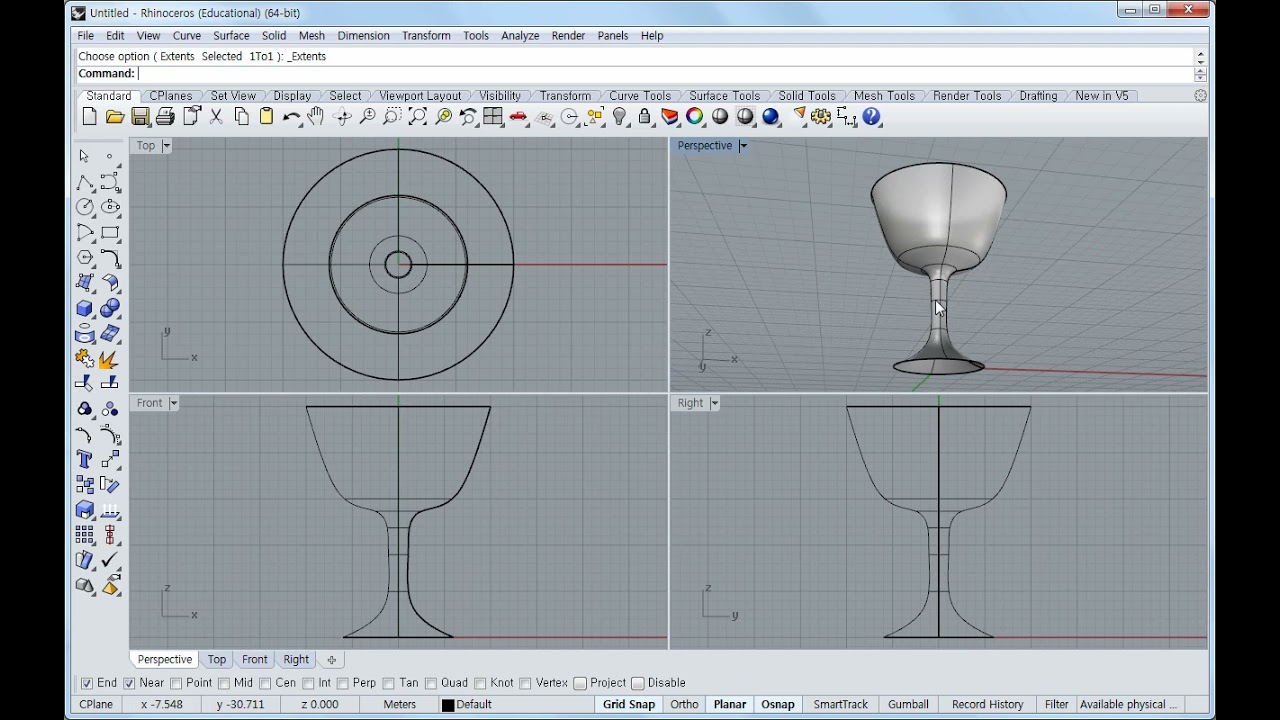Open the Perspective viewport dropdown arrow
The height and width of the screenshot is (720, 1280).
click(743, 146)
